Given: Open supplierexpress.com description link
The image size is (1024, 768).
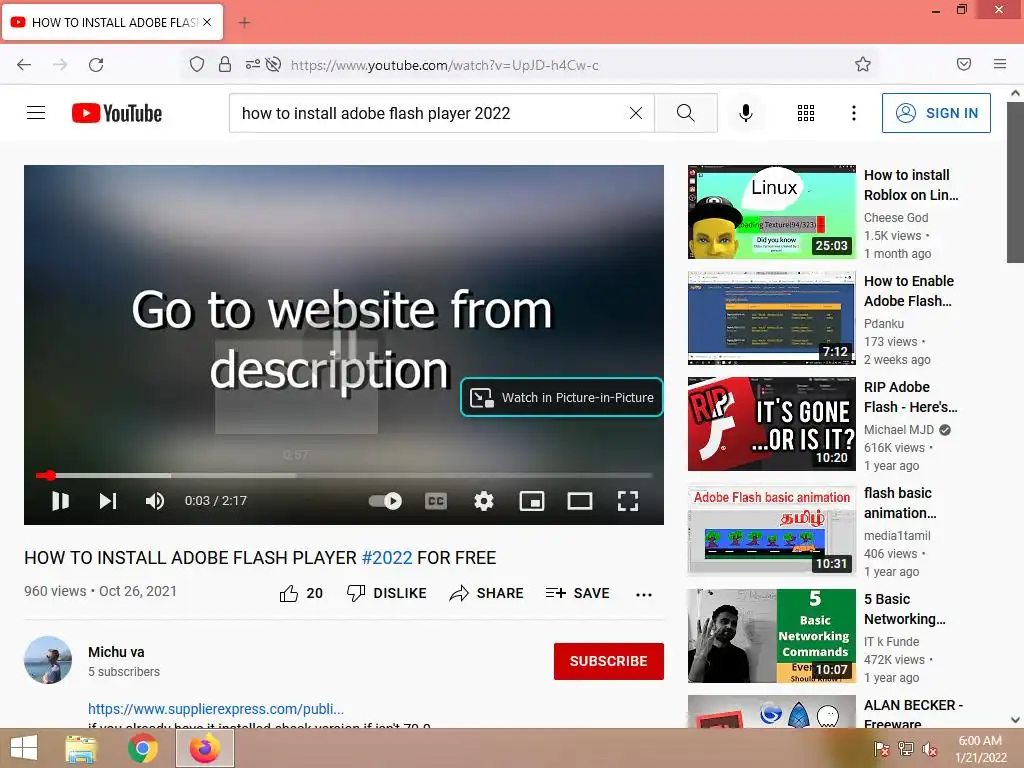Looking at the screenshot, I should pos(216,709).
